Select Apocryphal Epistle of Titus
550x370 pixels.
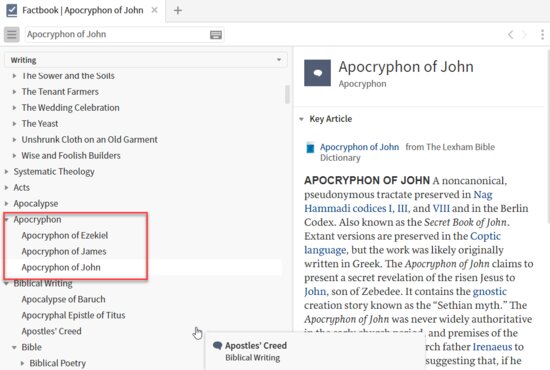point(73,315)
